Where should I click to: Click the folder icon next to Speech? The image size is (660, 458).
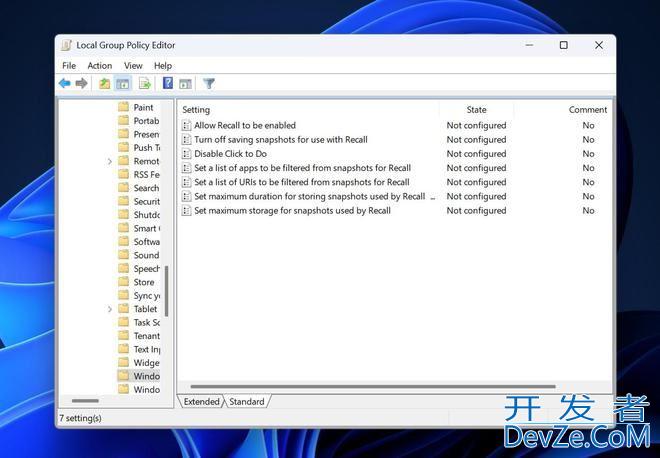click(x=123, y=268)
